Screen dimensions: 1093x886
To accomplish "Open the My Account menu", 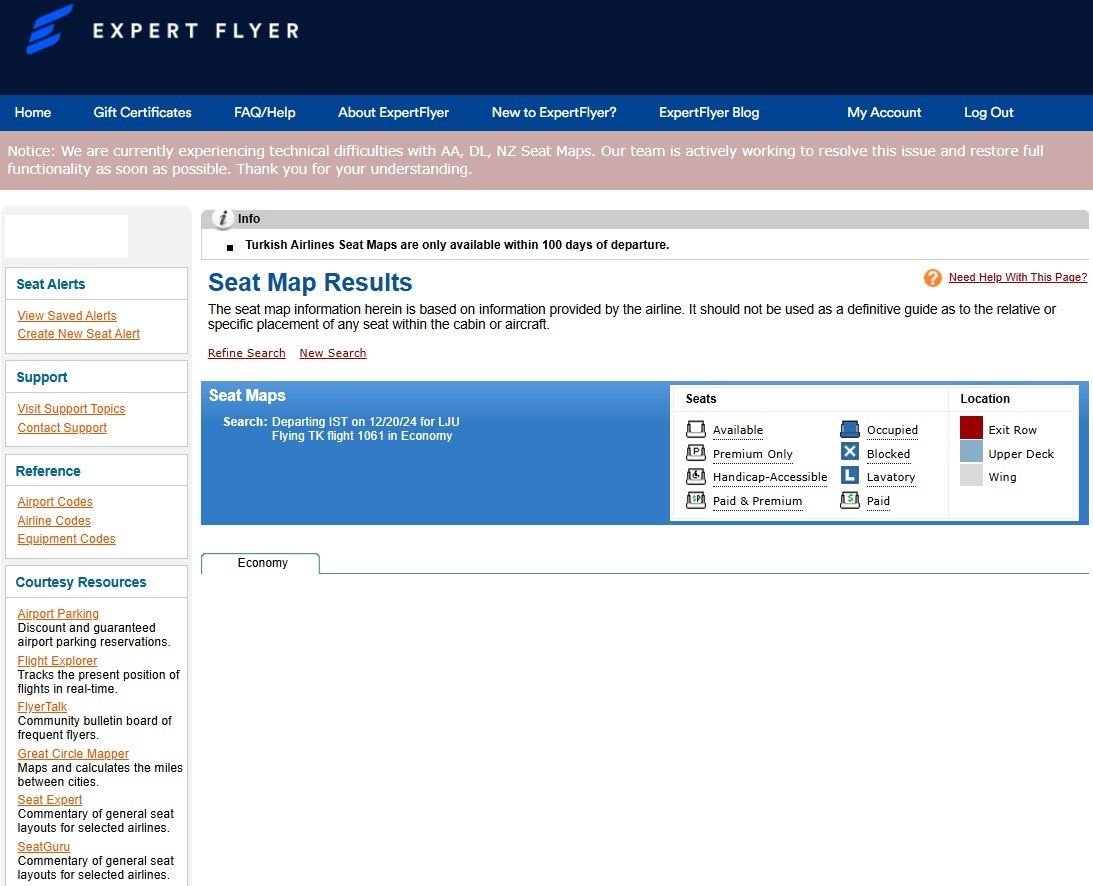I will click(883, 112).
